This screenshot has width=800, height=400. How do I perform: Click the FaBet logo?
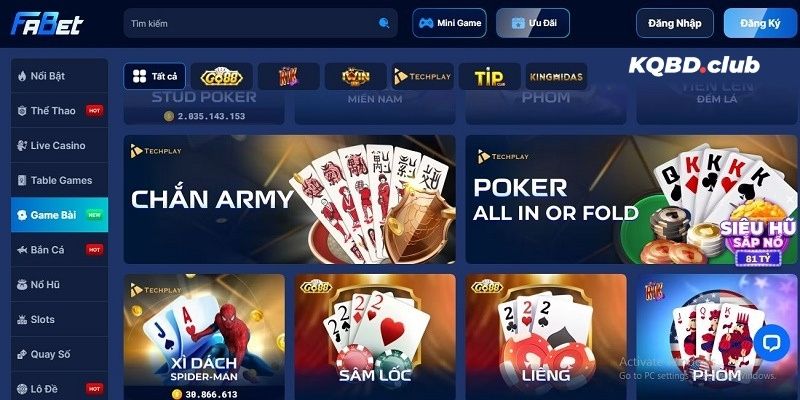pos(47,23)
